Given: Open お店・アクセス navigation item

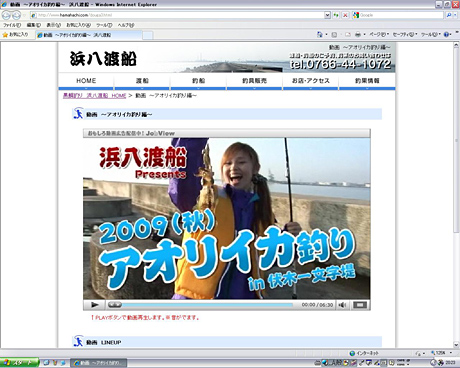Looking at the screenshot, I should [310, 81].
